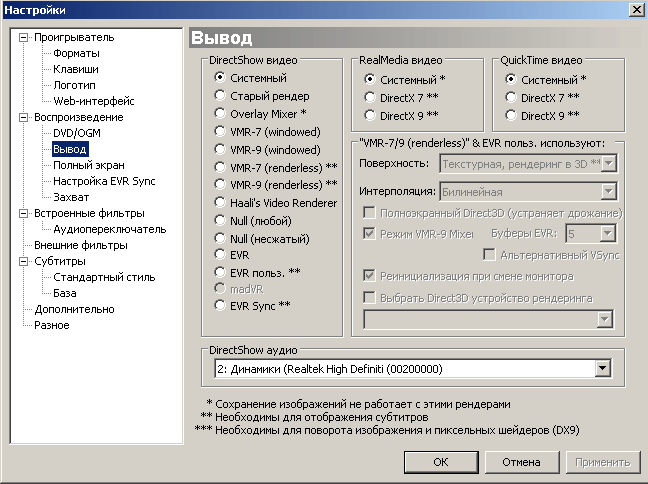Open the Полный экран settings page
This screenshot has height=484, width=648.
(x=88, y=165)
